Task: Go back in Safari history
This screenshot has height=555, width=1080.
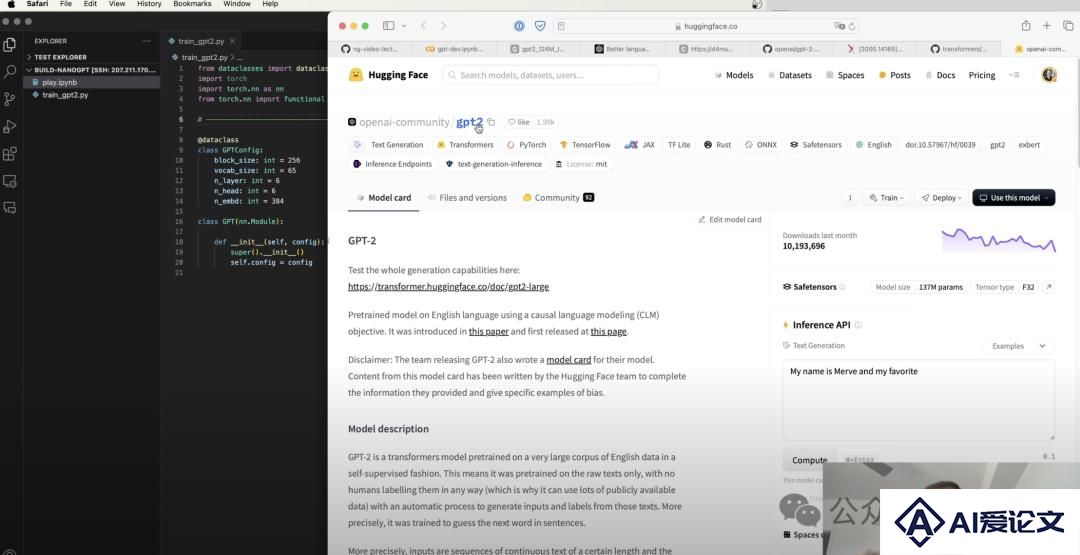Action: pyautogui.click(x=423, y=25)
